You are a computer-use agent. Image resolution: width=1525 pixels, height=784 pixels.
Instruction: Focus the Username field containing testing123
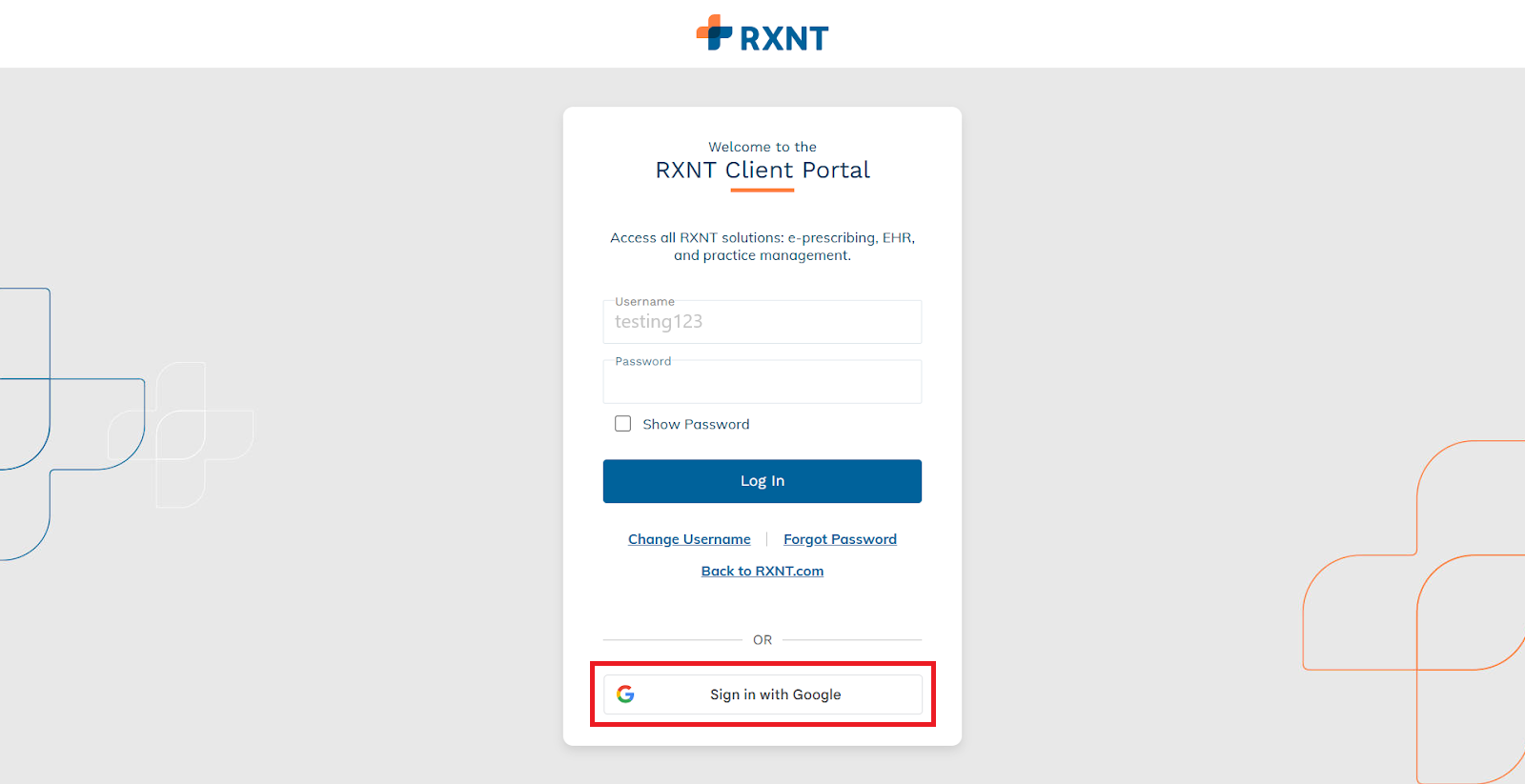(x=762, y=323)
